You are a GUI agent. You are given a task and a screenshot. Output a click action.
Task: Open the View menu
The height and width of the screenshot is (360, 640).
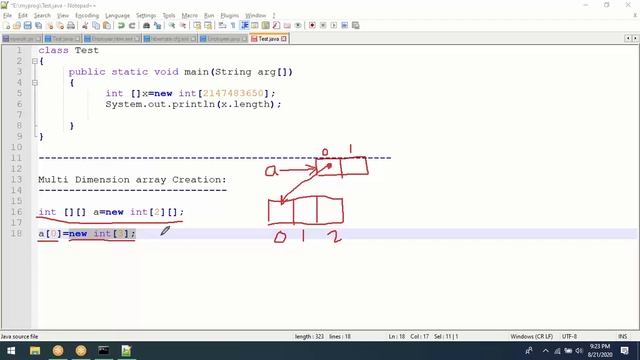click(62, 16)
